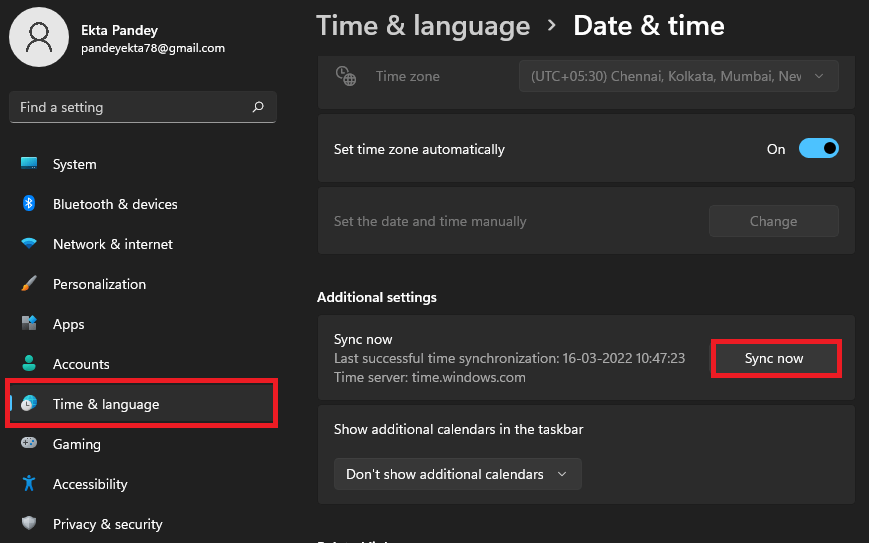Open Ekta Pandey profile avatar

(x=39, y=38)
